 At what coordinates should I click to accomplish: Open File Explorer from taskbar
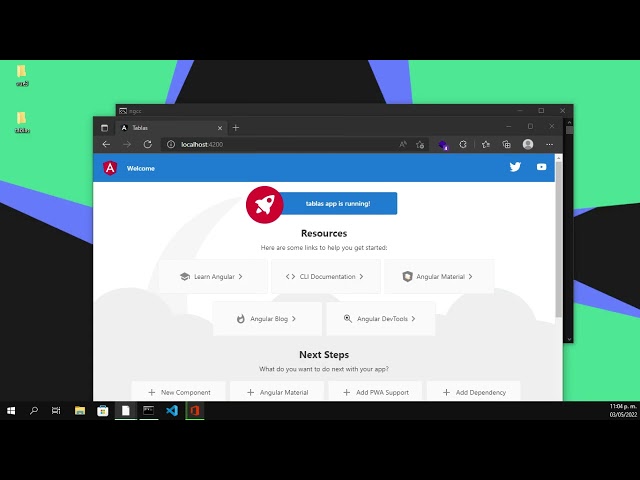click(x=80, y=411)
